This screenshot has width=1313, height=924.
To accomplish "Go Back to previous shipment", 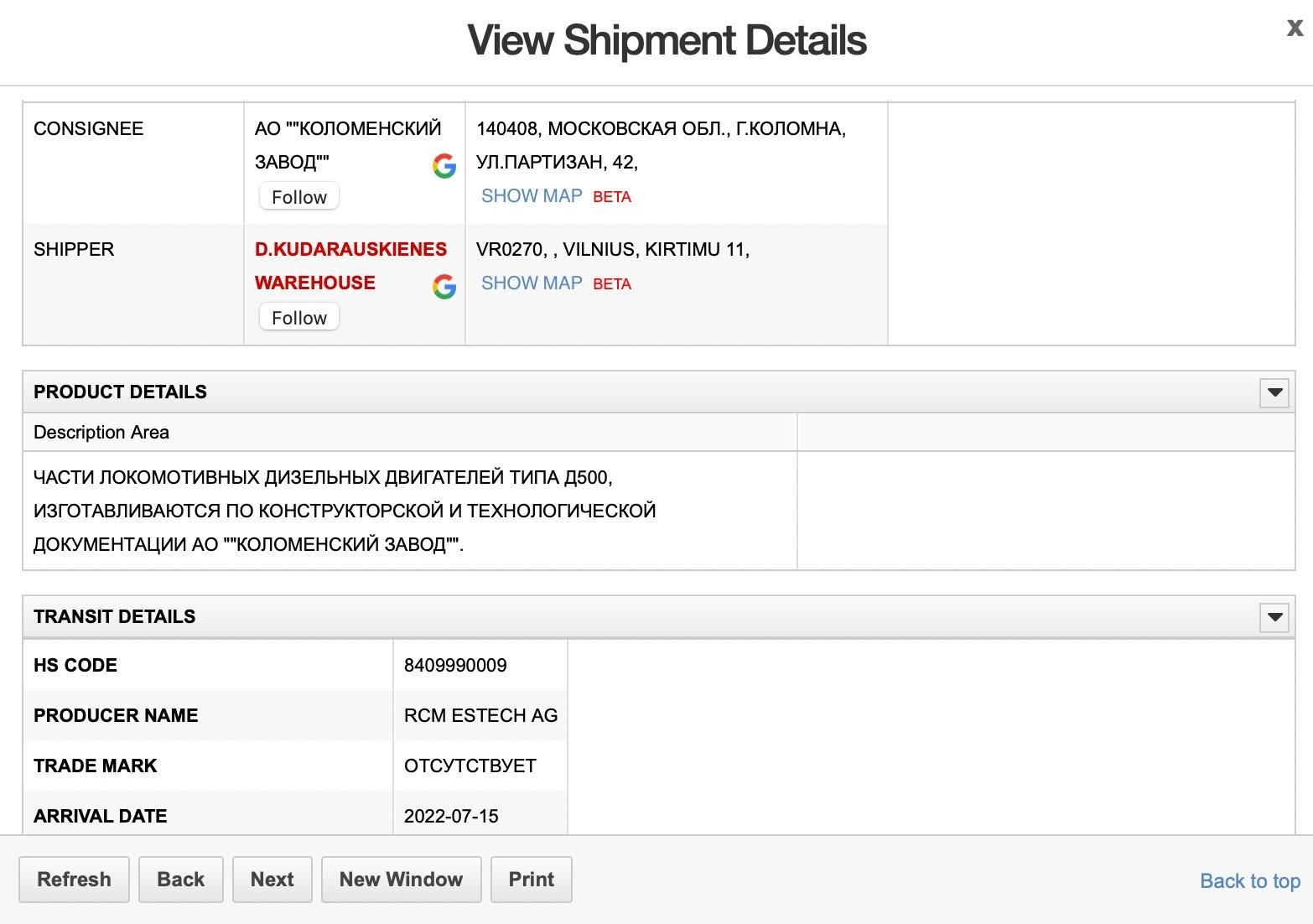I will (181, 880).
